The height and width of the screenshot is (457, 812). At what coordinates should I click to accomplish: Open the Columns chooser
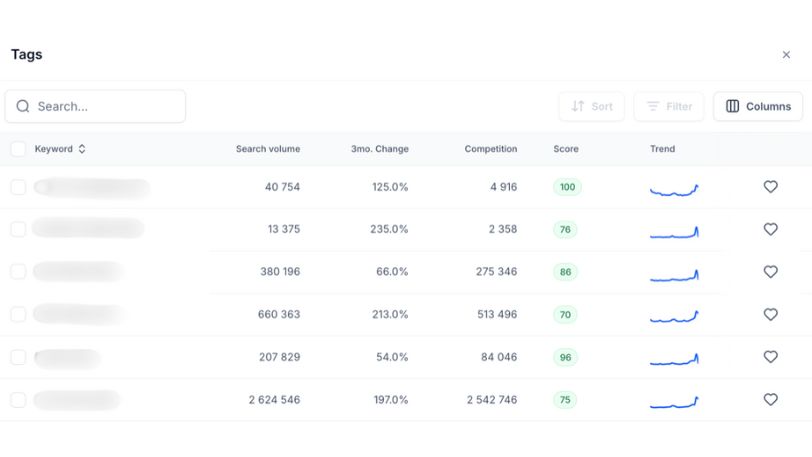[x=758, y=106]
